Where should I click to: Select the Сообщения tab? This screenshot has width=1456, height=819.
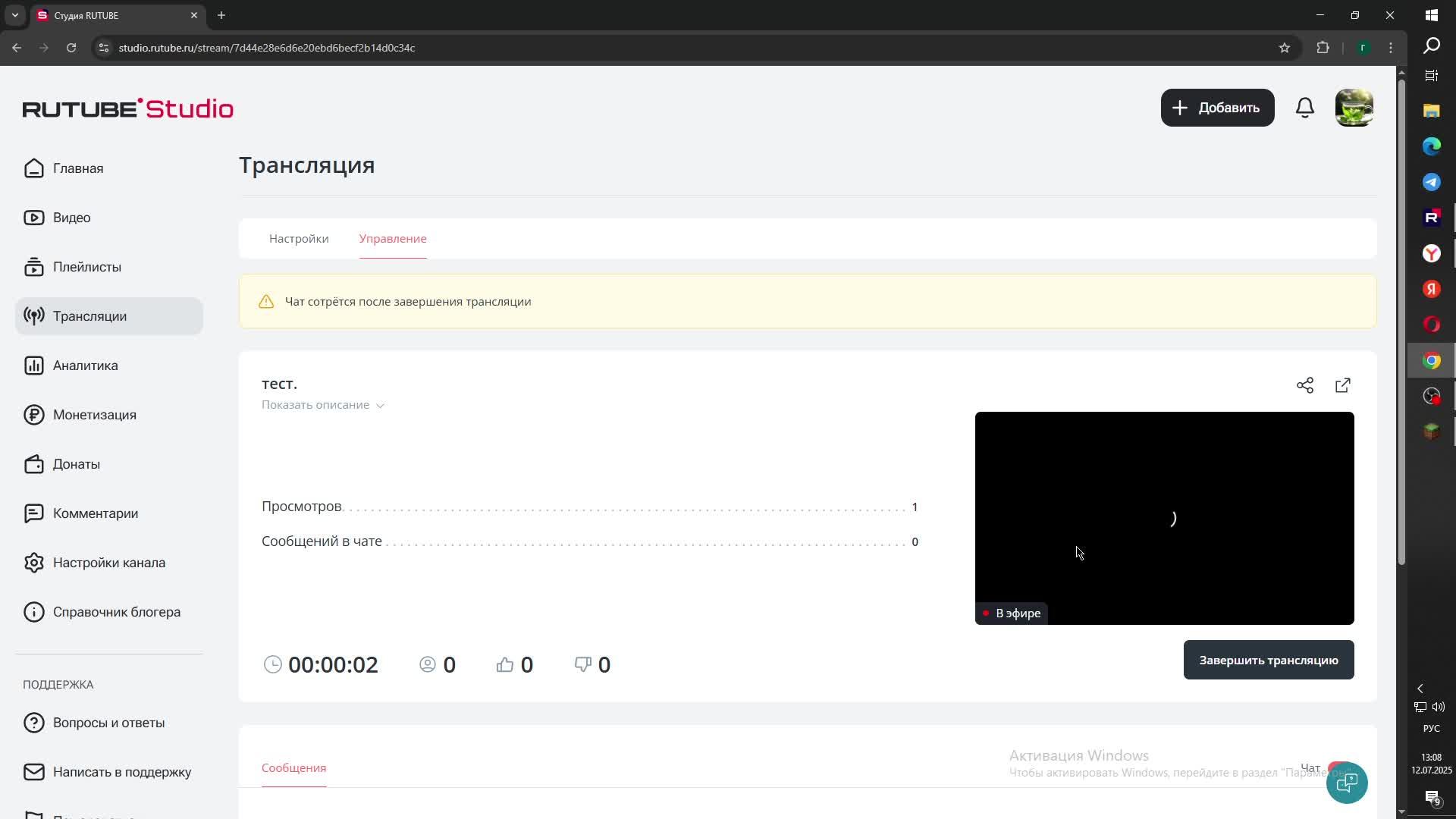coord(293,768)
